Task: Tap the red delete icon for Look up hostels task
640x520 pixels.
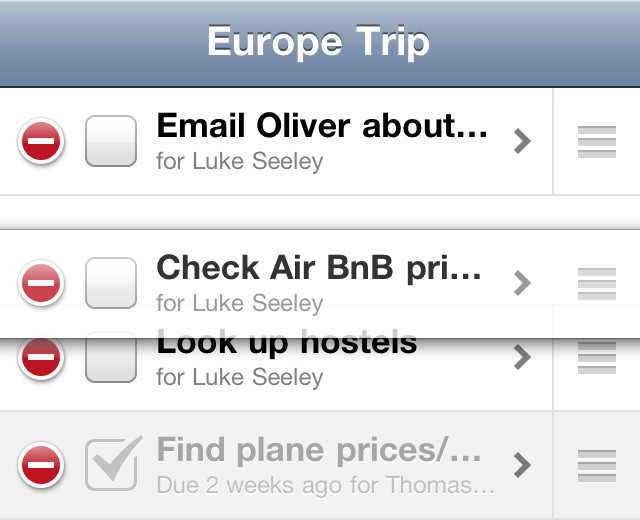Action: pos(41,359)
